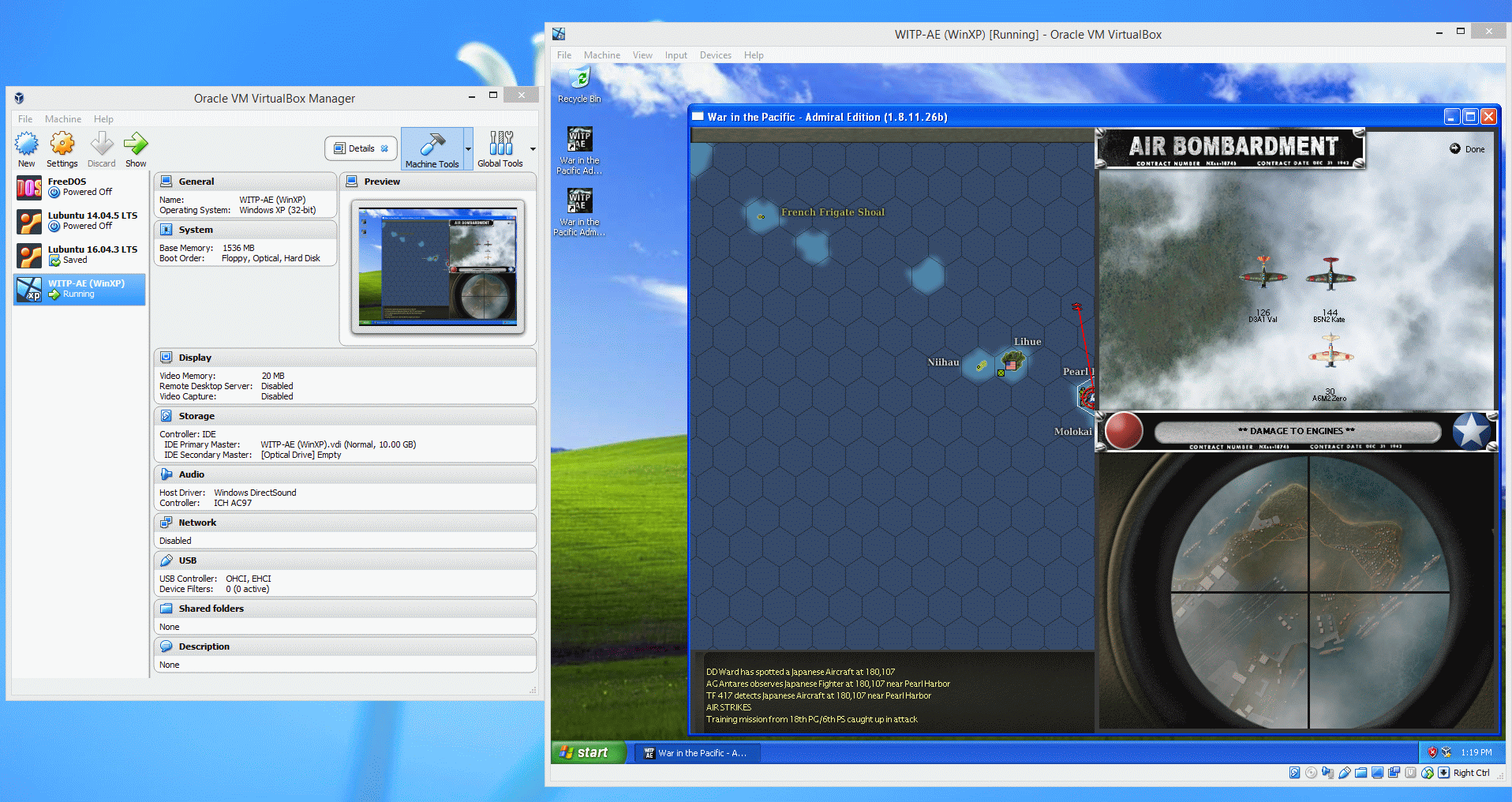
Task: Open the Devices menu in the VM window
Action: click(716, 55)
